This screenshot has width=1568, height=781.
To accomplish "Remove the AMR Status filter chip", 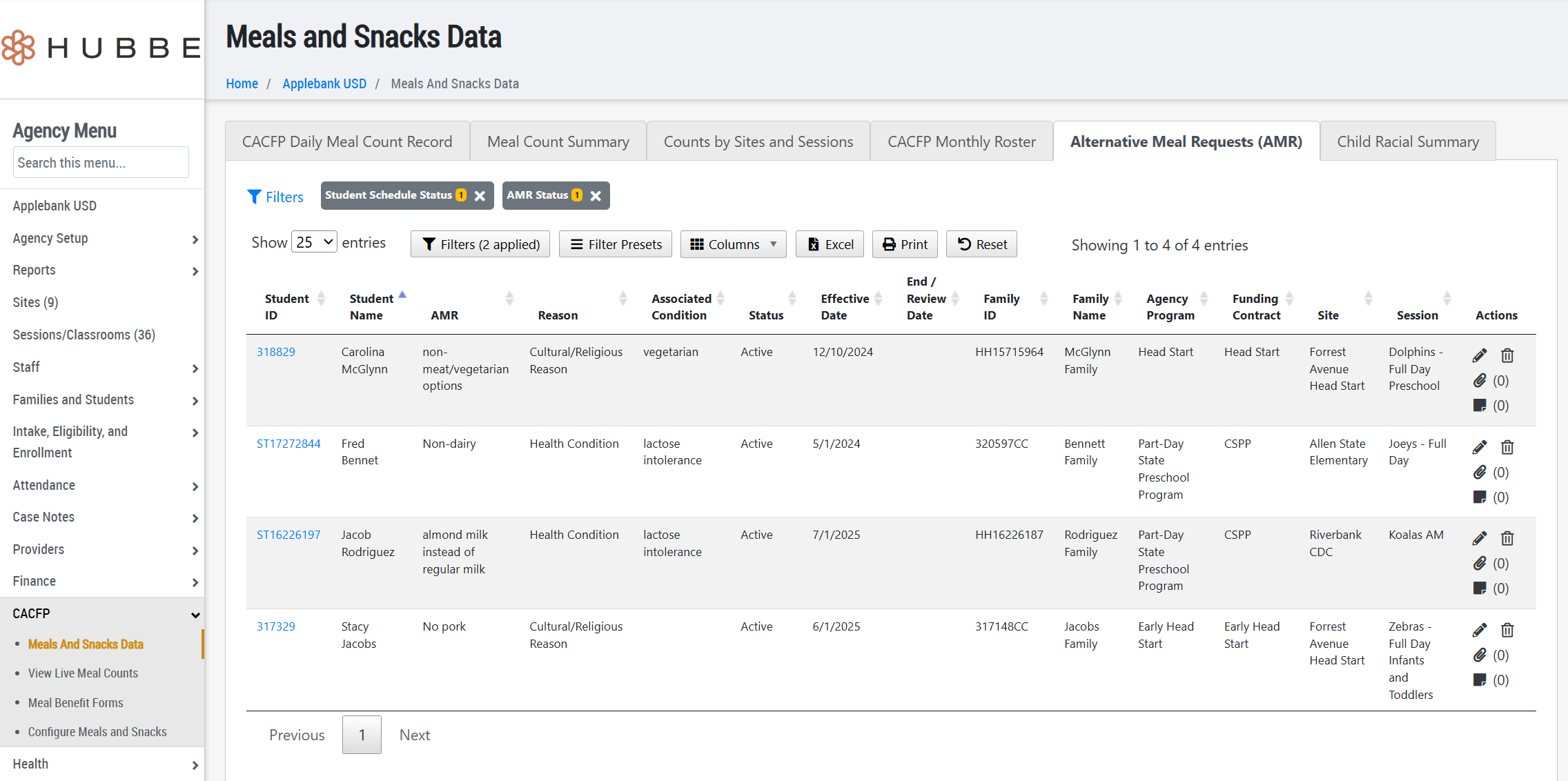I will 596,196.
